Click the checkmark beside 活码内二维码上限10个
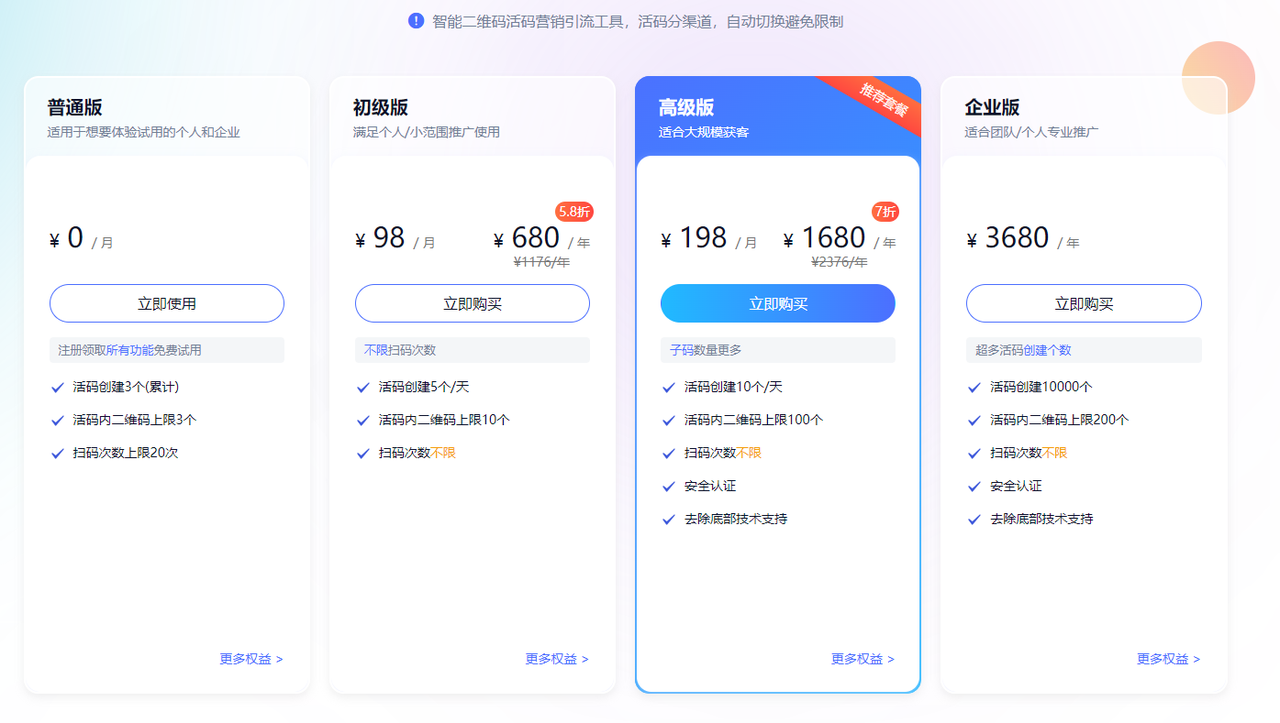Screen dimensions: 1280x723 [x=363, y=421]
